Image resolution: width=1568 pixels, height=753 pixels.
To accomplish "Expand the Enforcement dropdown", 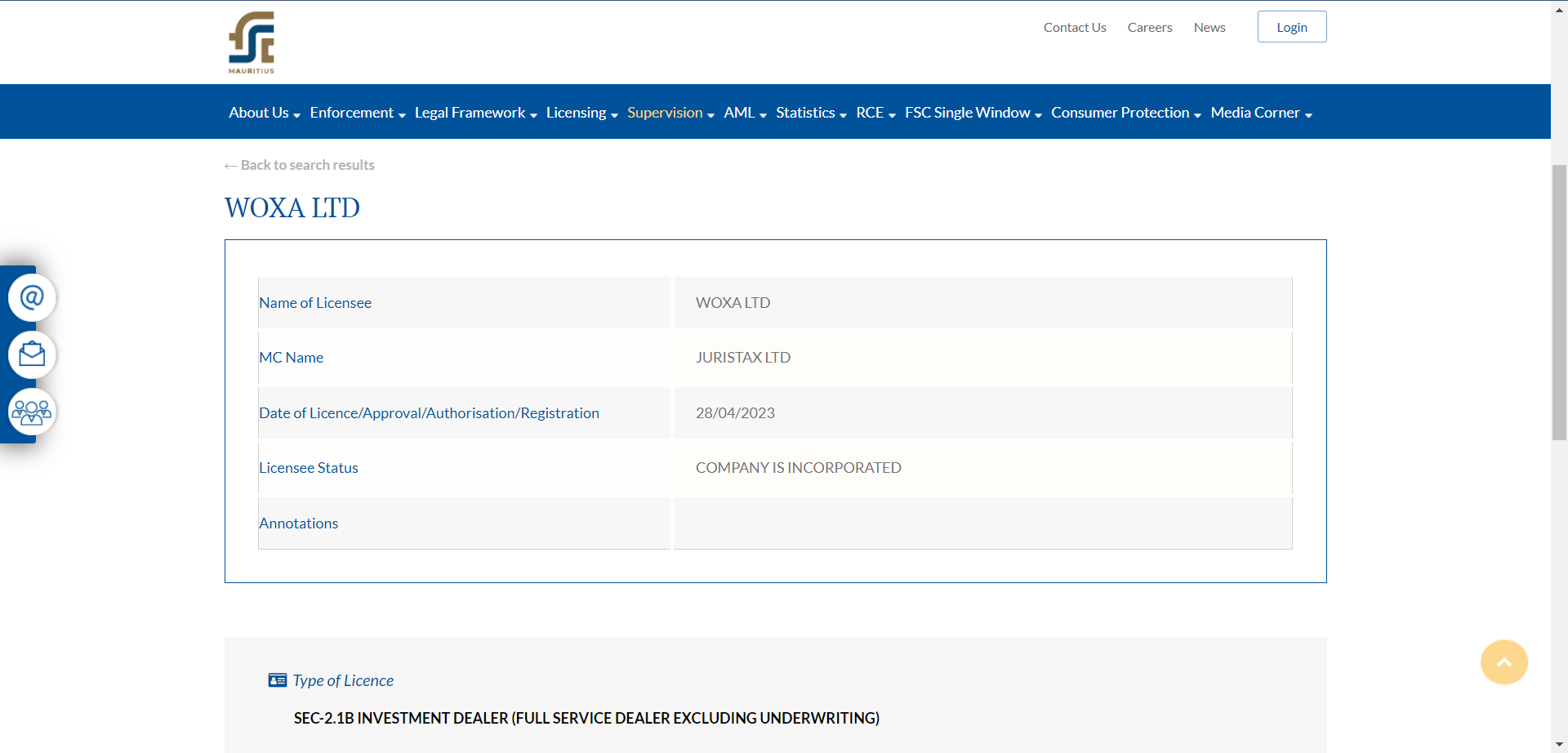I will click(x=358, y=113).
